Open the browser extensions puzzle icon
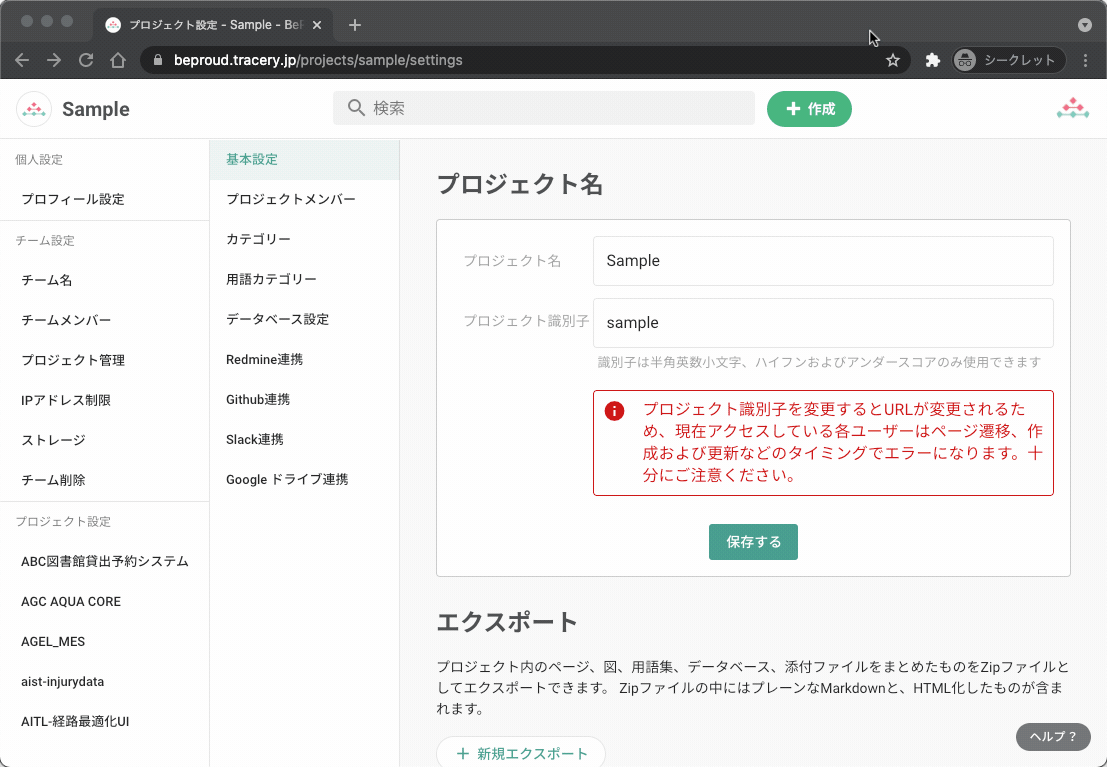Viewport: 1107px width, 767px height. tap(932, 60)
